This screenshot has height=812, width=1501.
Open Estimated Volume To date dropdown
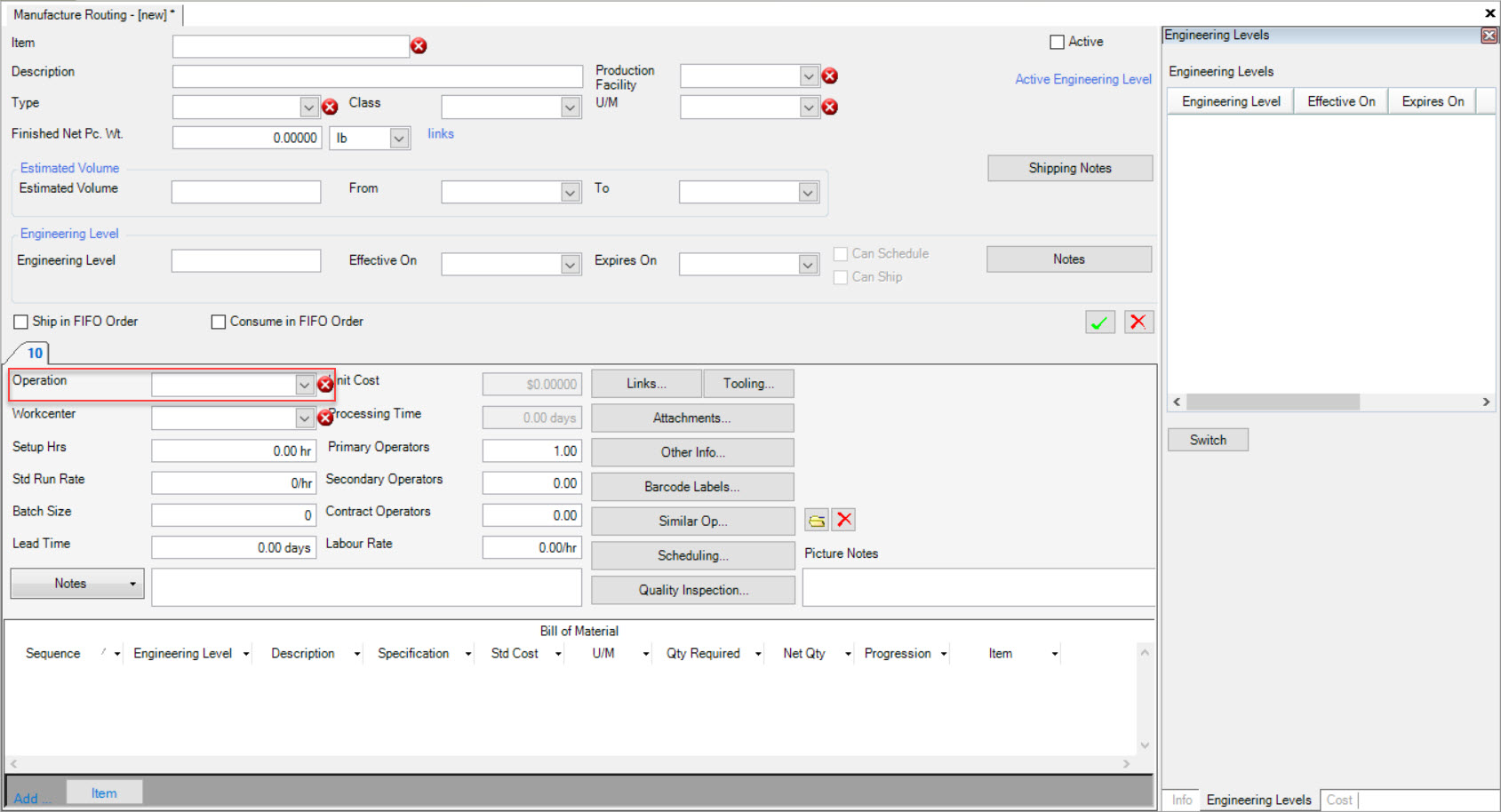point(808,193)
